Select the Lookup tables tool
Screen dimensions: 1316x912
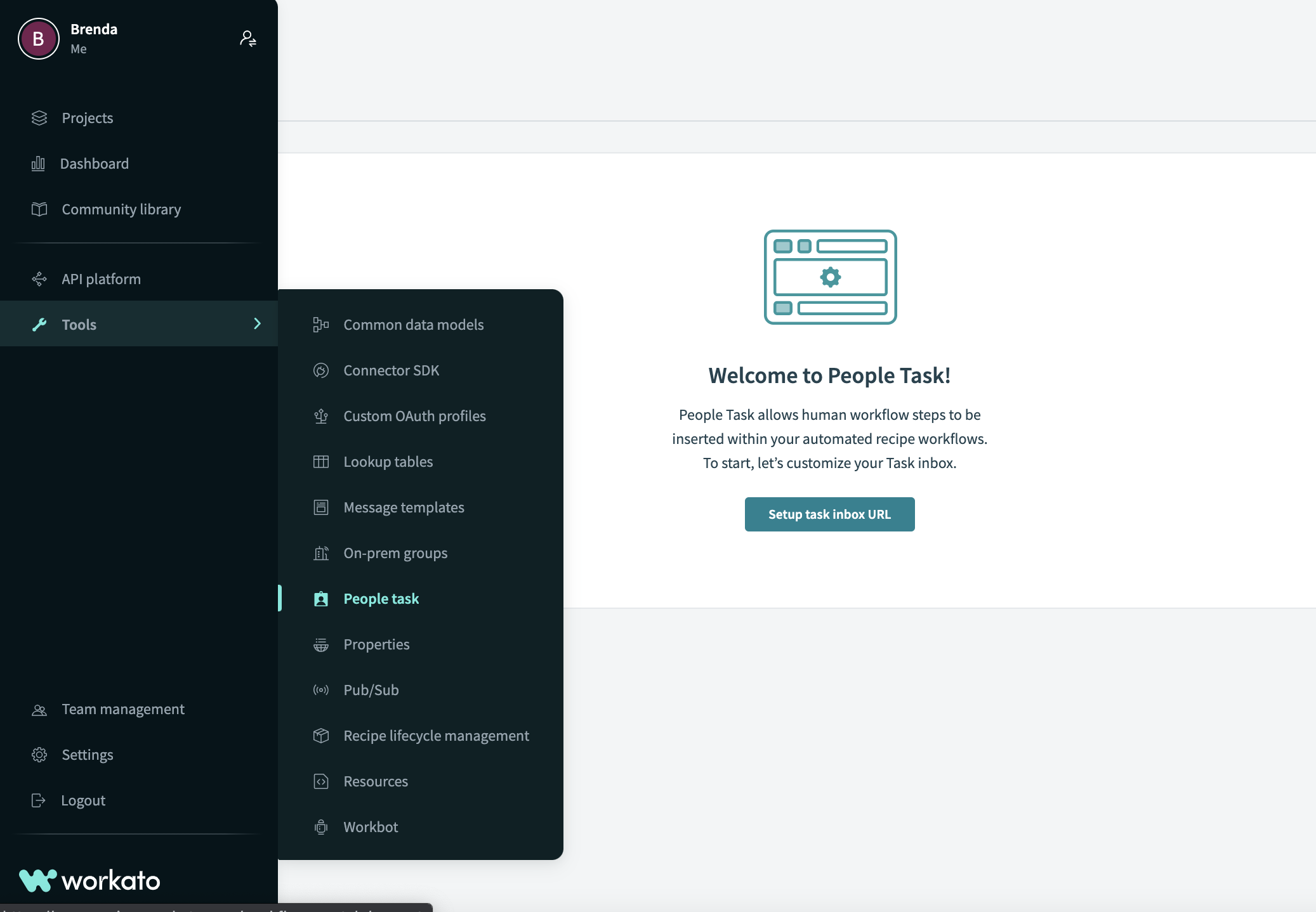[x=388, y=460]
